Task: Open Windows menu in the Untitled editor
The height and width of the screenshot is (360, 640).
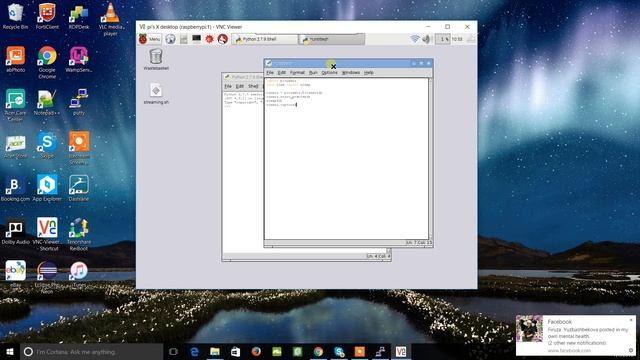Action: 351,73
